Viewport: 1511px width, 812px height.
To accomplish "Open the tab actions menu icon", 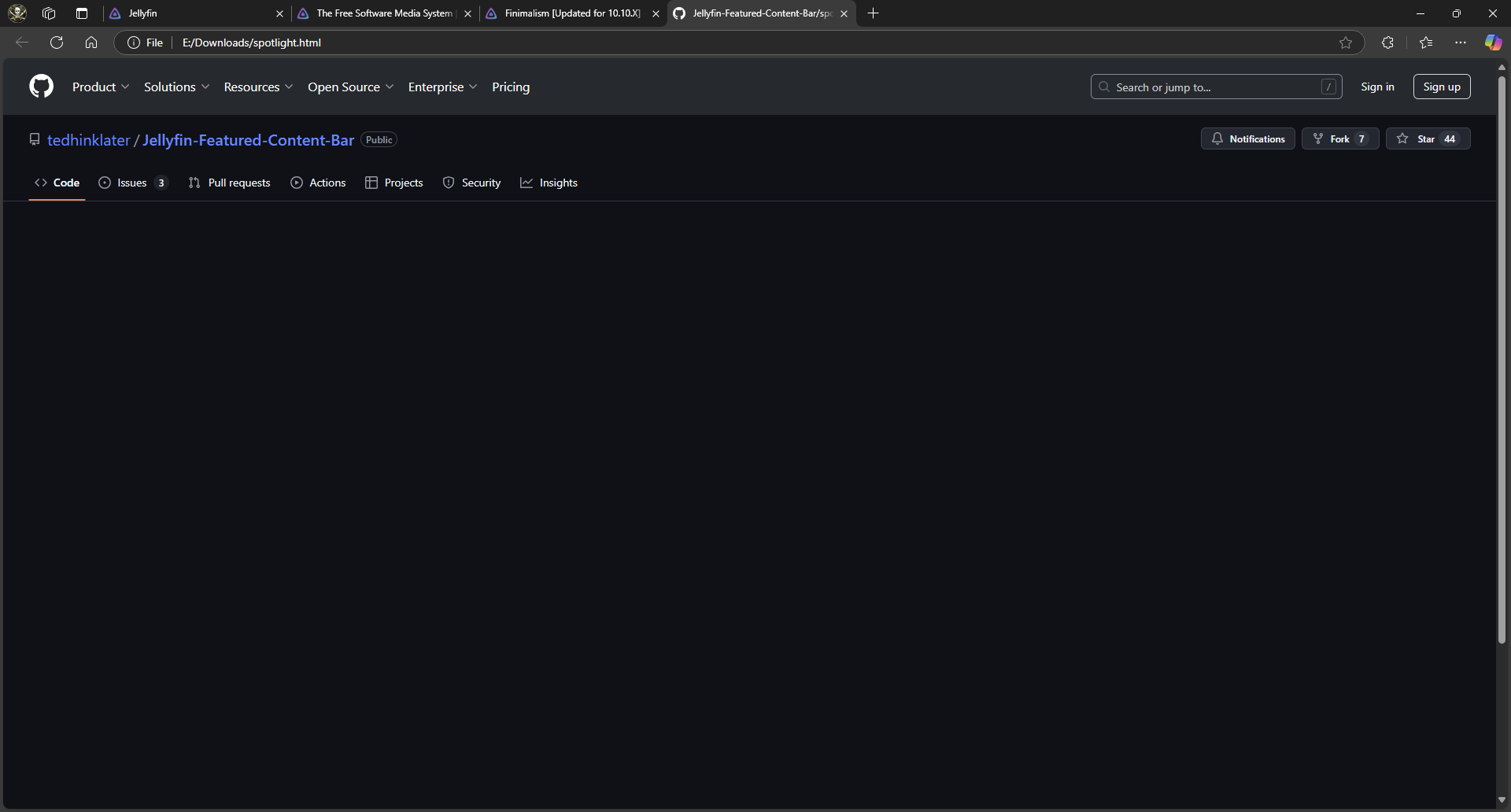I will coord(82,13).
